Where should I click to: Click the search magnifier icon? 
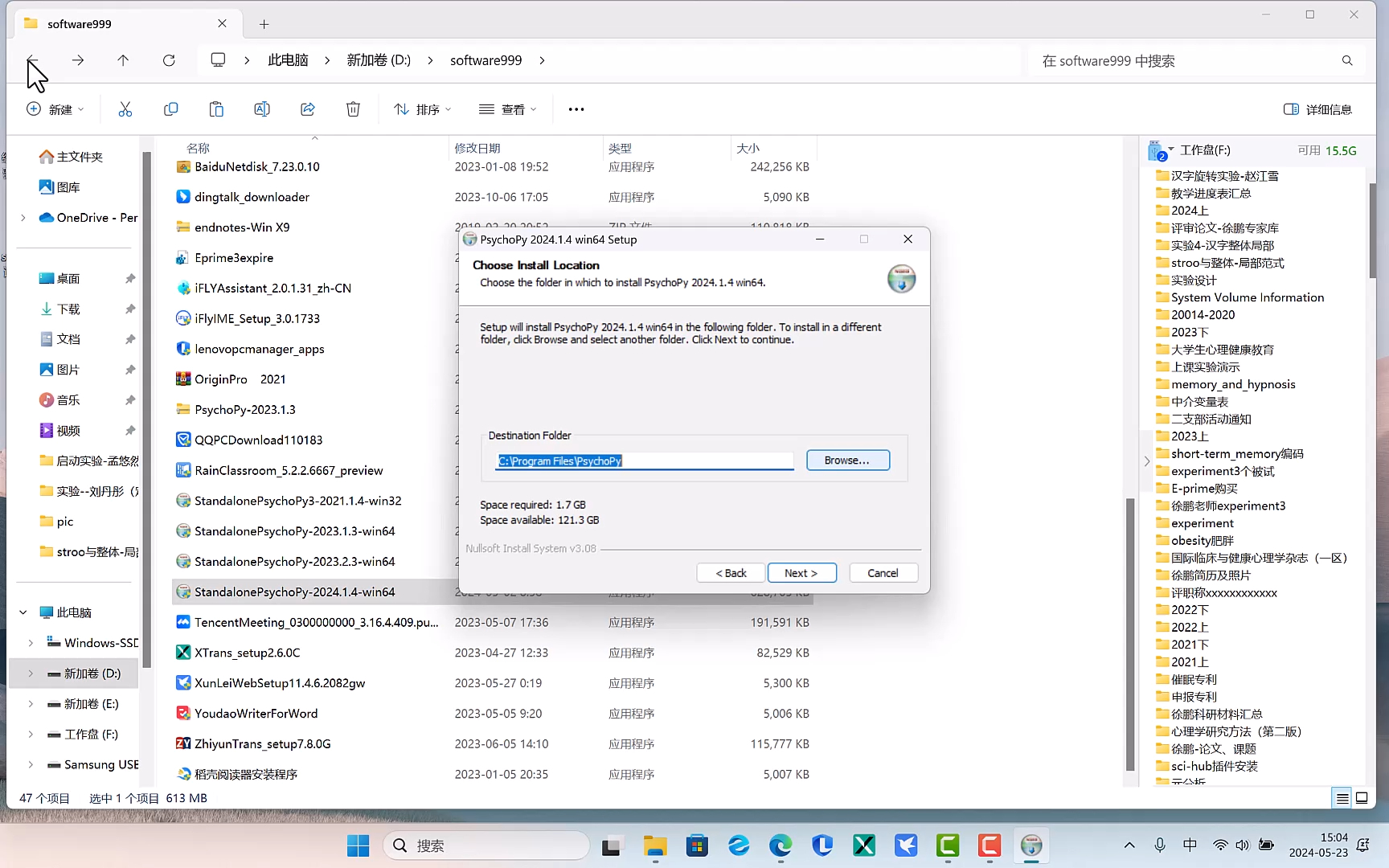(x=1347, y=61)
